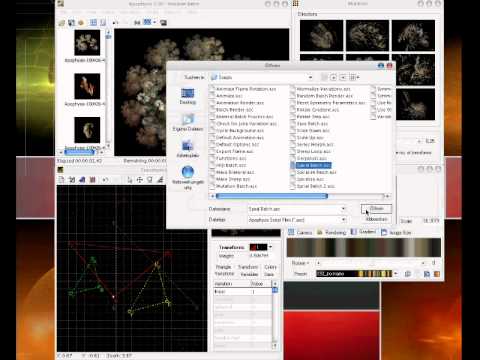This screenshot has height=360, width=480.
Task: Select 'Functions.asc' in the file list
Action: pyautogui.click(x=228, y=158)
